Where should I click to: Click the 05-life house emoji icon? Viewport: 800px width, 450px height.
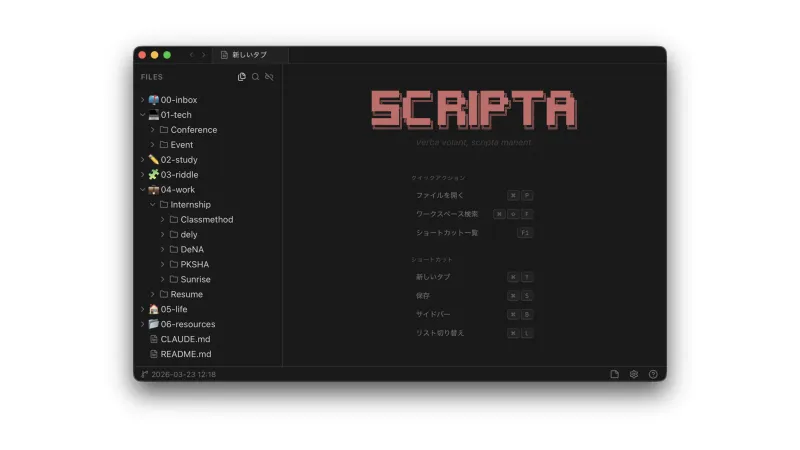[154, 309]
